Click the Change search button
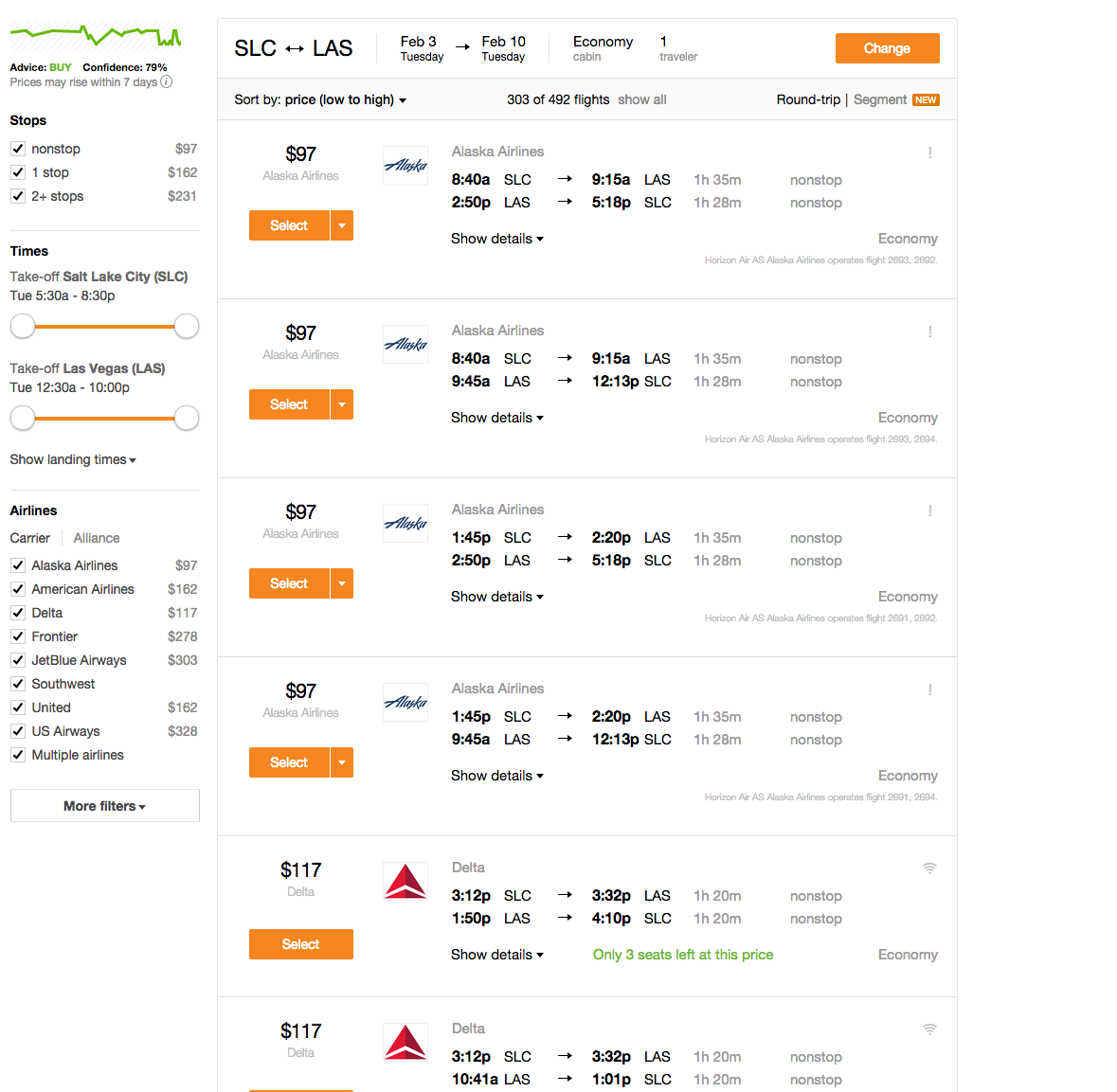 [887, 48]
